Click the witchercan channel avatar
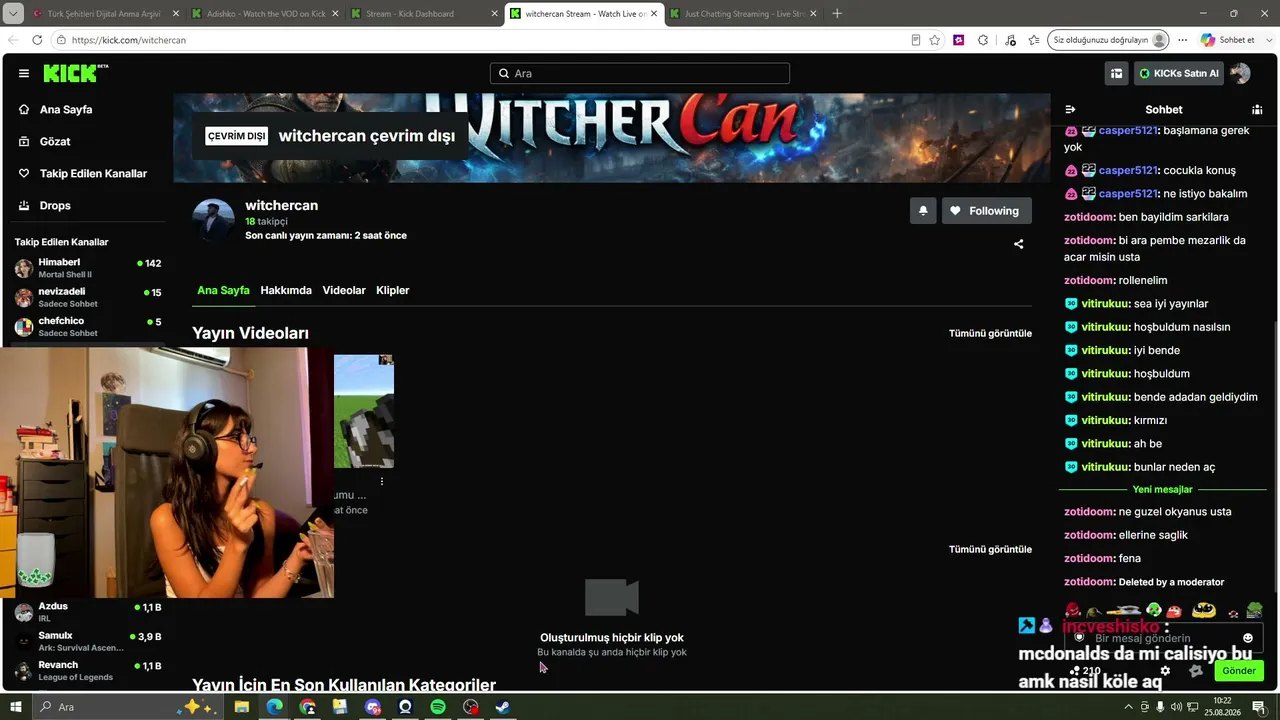 213,220
